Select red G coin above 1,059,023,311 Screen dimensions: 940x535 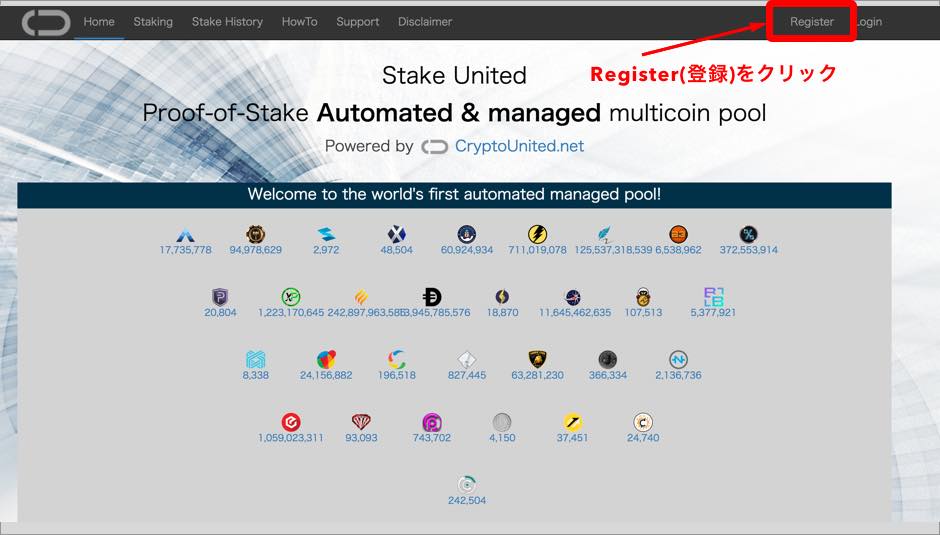pyautogui.click(x=291, y=422)
